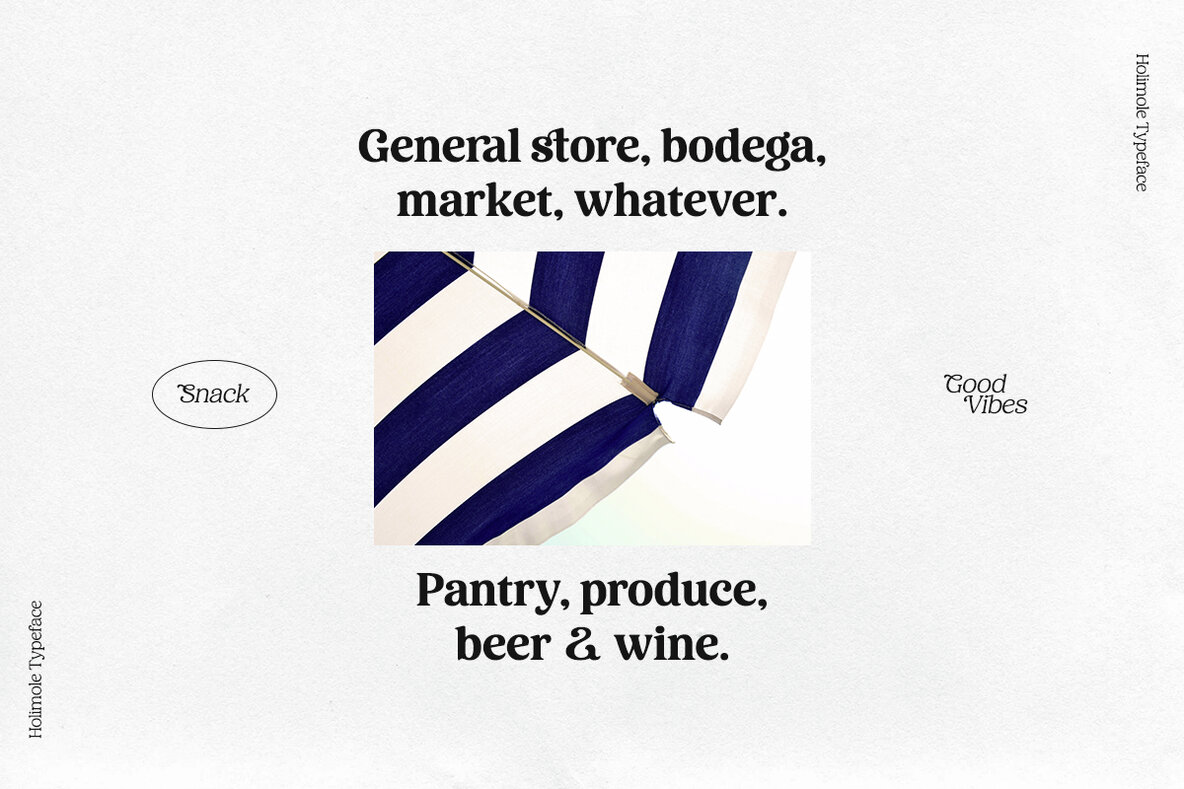Click the word 'General' in headline
The width and height of the screenshot is (1184, 789).
pos(439,146)
